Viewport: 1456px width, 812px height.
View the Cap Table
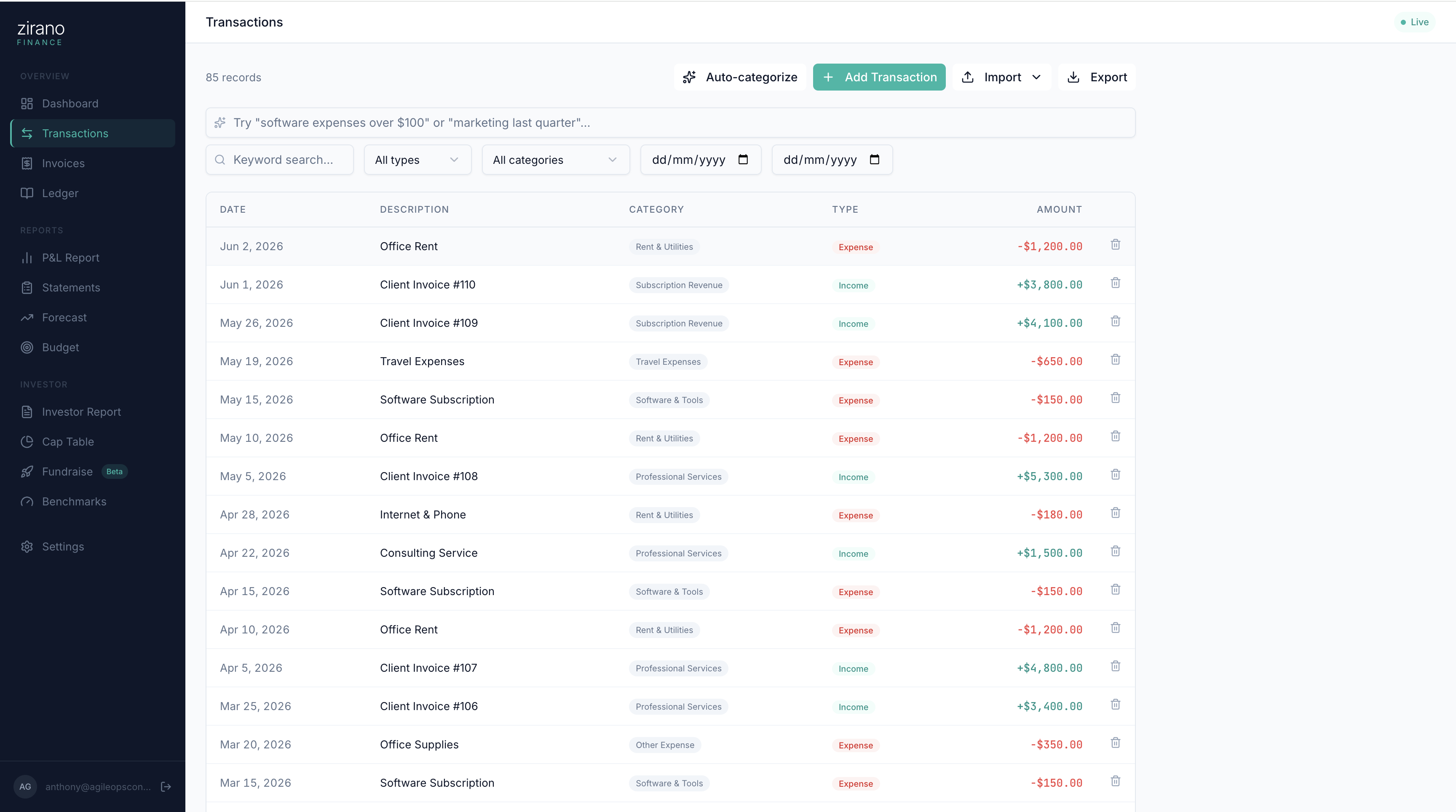pyautogui.click(x=93, y=442)
